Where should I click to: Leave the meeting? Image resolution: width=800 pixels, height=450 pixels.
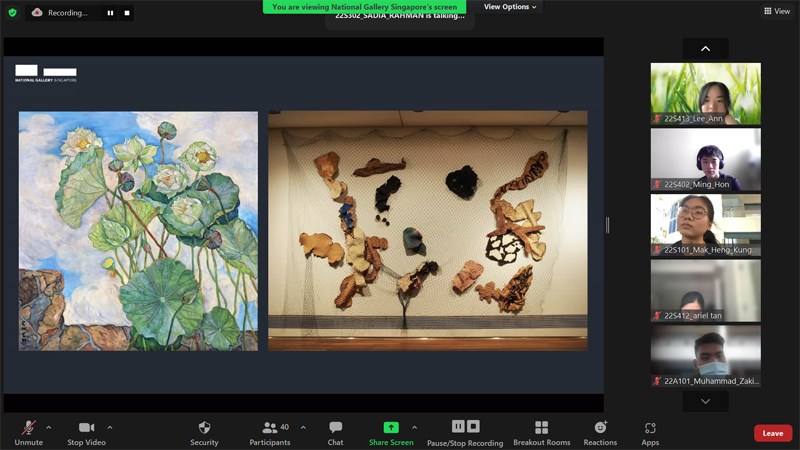(x=772, y=433)
